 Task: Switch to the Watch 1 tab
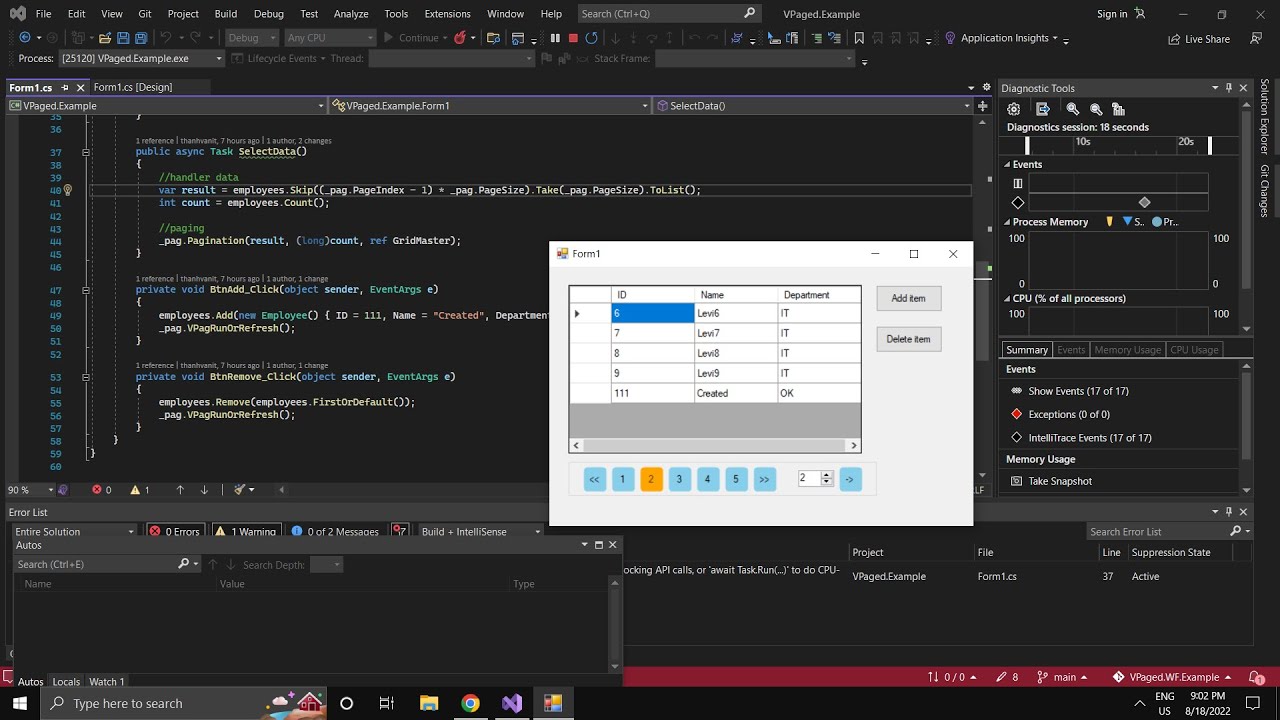[x=107, y=682]
